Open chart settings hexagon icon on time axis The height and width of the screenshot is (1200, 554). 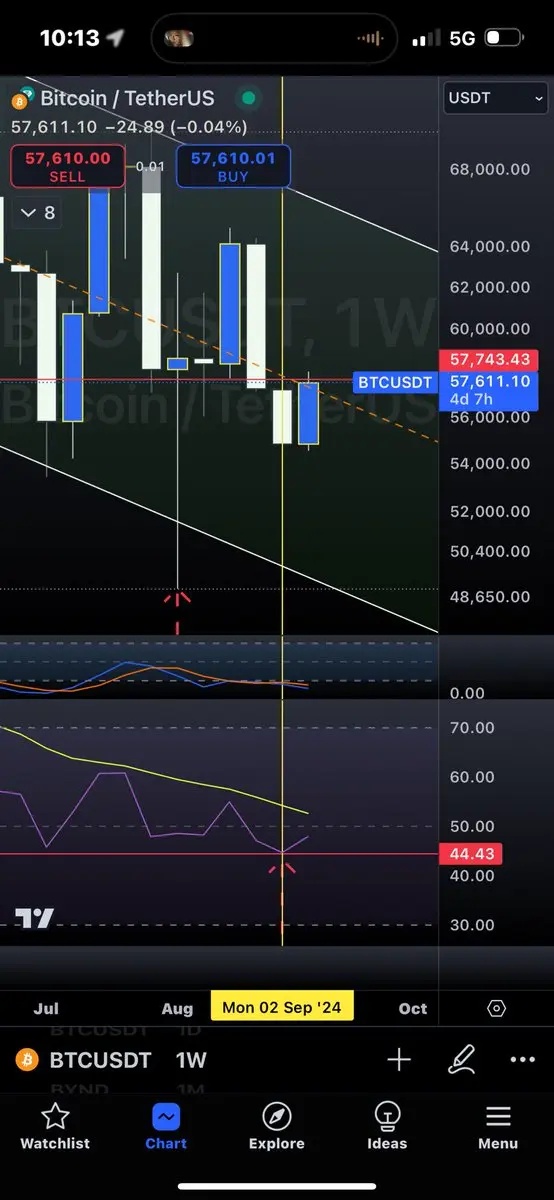(497, 1007)
